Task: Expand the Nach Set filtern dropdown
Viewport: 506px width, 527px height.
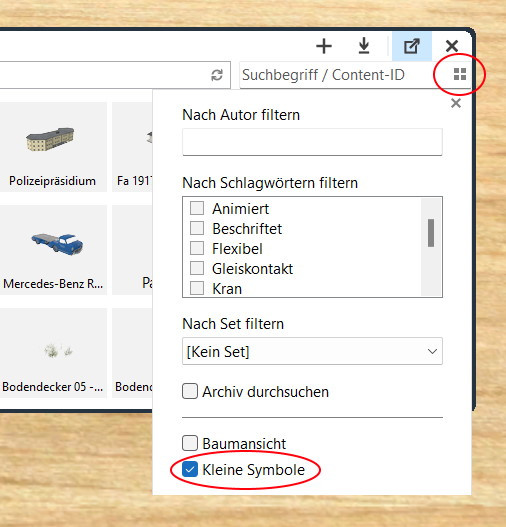Action: 312,351
